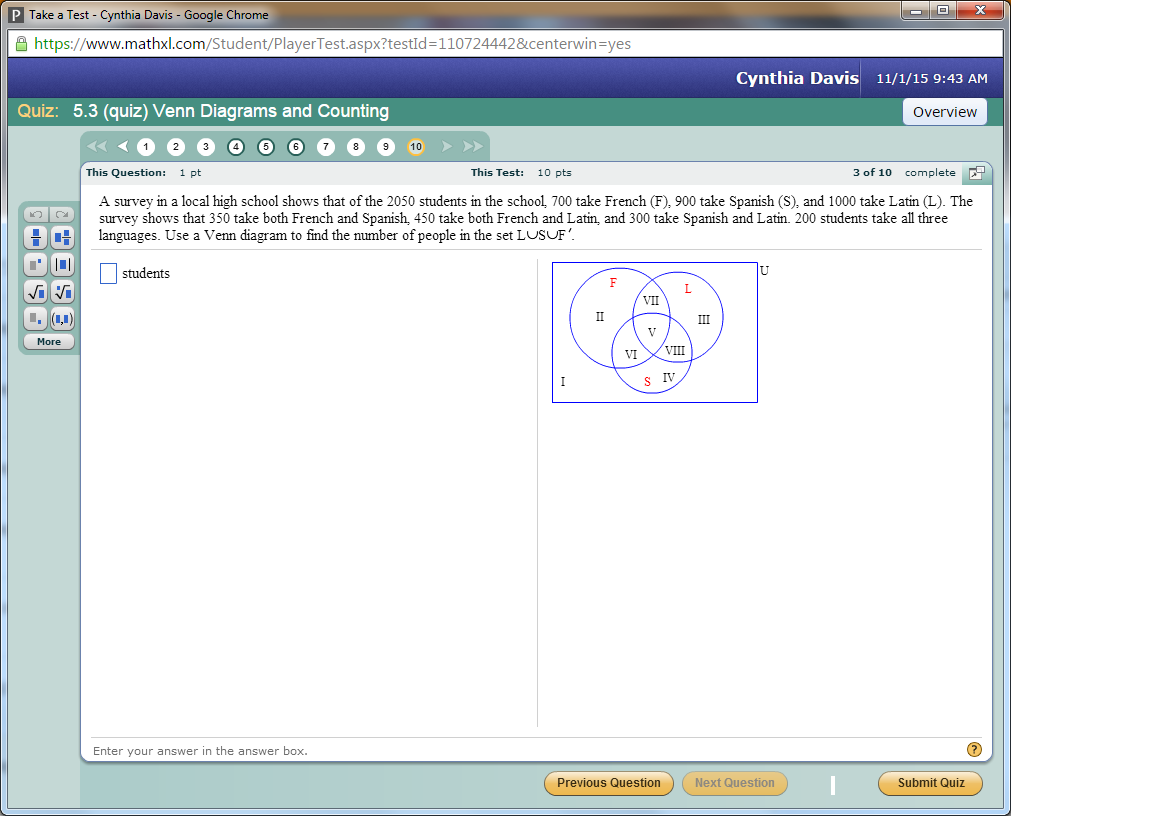The height and width of the screenshot is (816, 1152).
Task: Go back using the first-question double arrow
Action: 96,146
